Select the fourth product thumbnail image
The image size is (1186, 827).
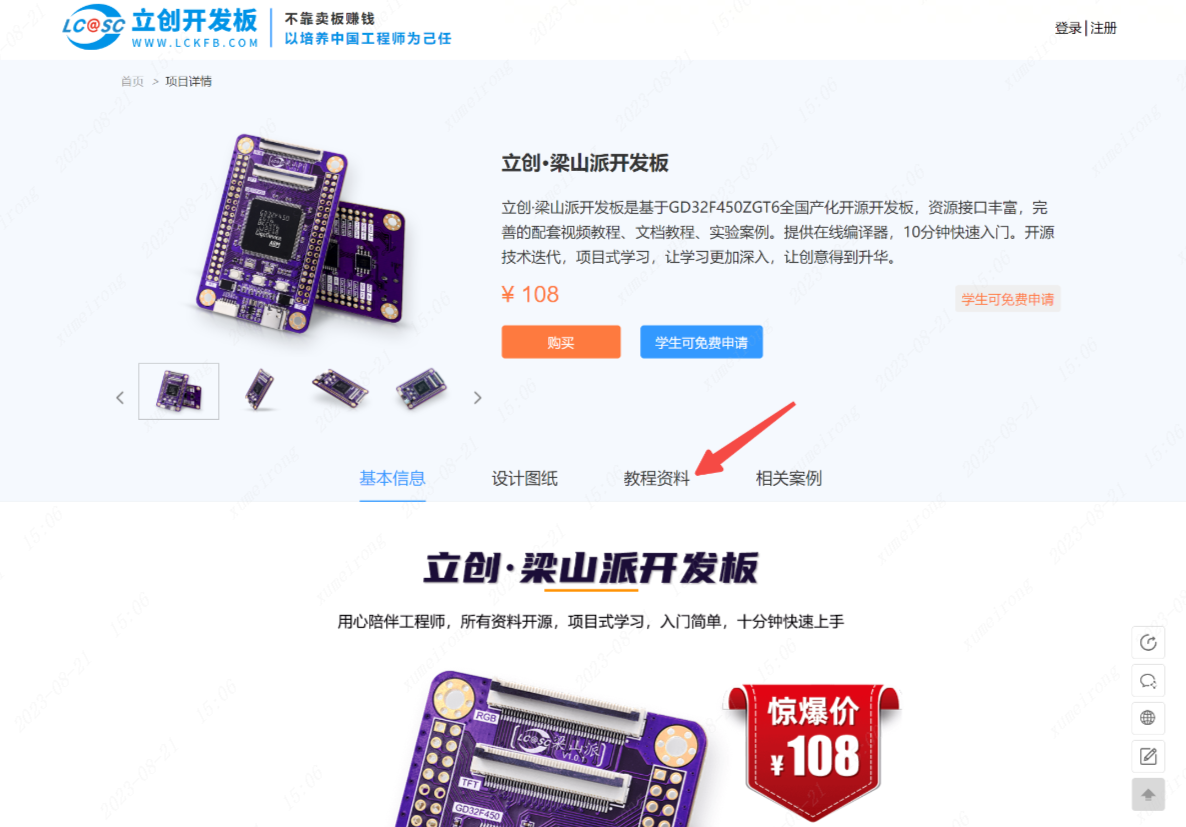pos(421,389)
